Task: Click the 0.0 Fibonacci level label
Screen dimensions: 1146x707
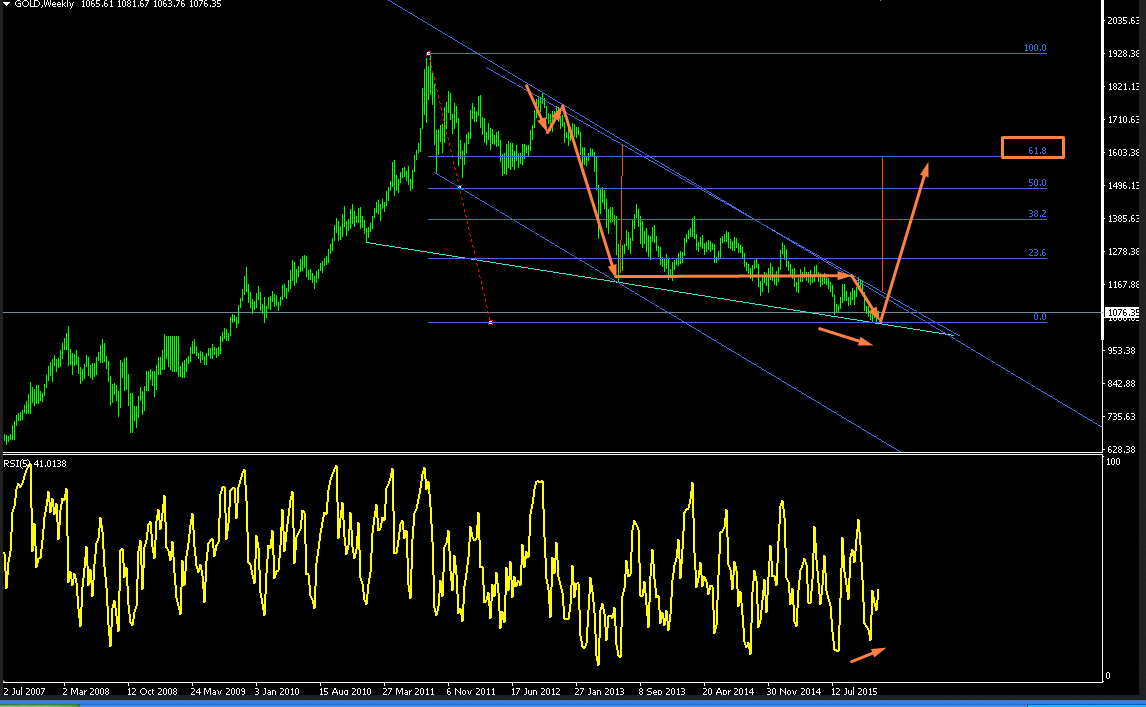Action: point(1040,317)
